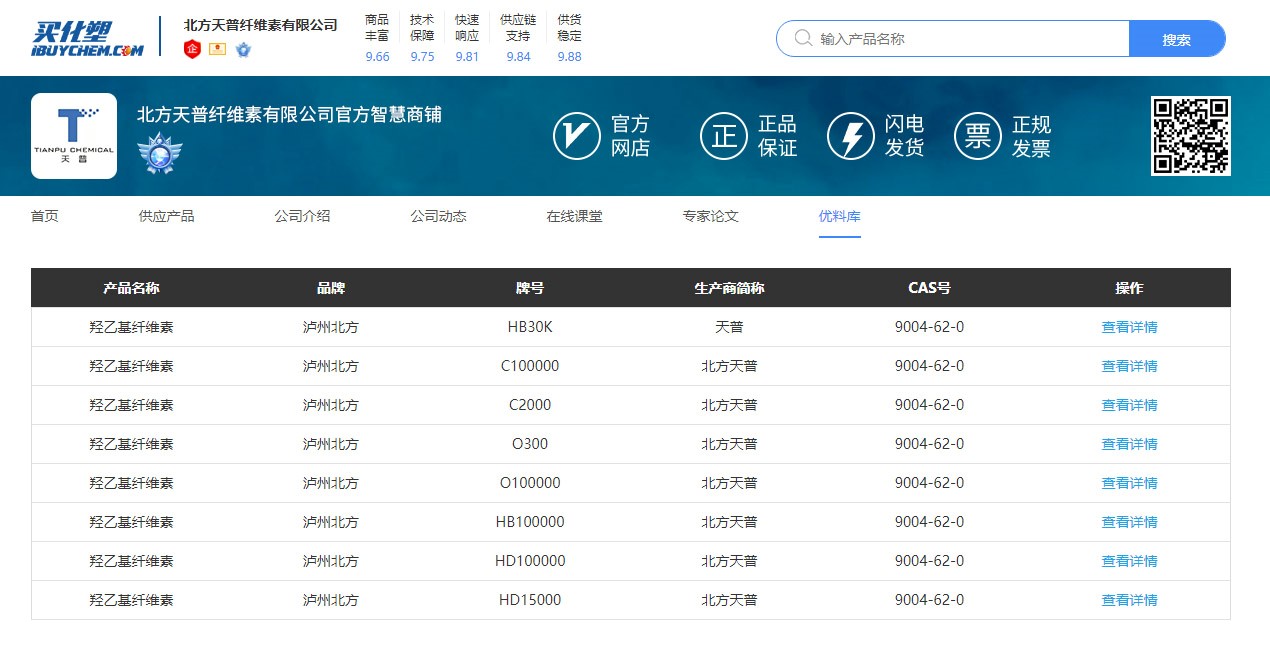
Task: Open the 在线课堂 tab
Action: point(575,216)
